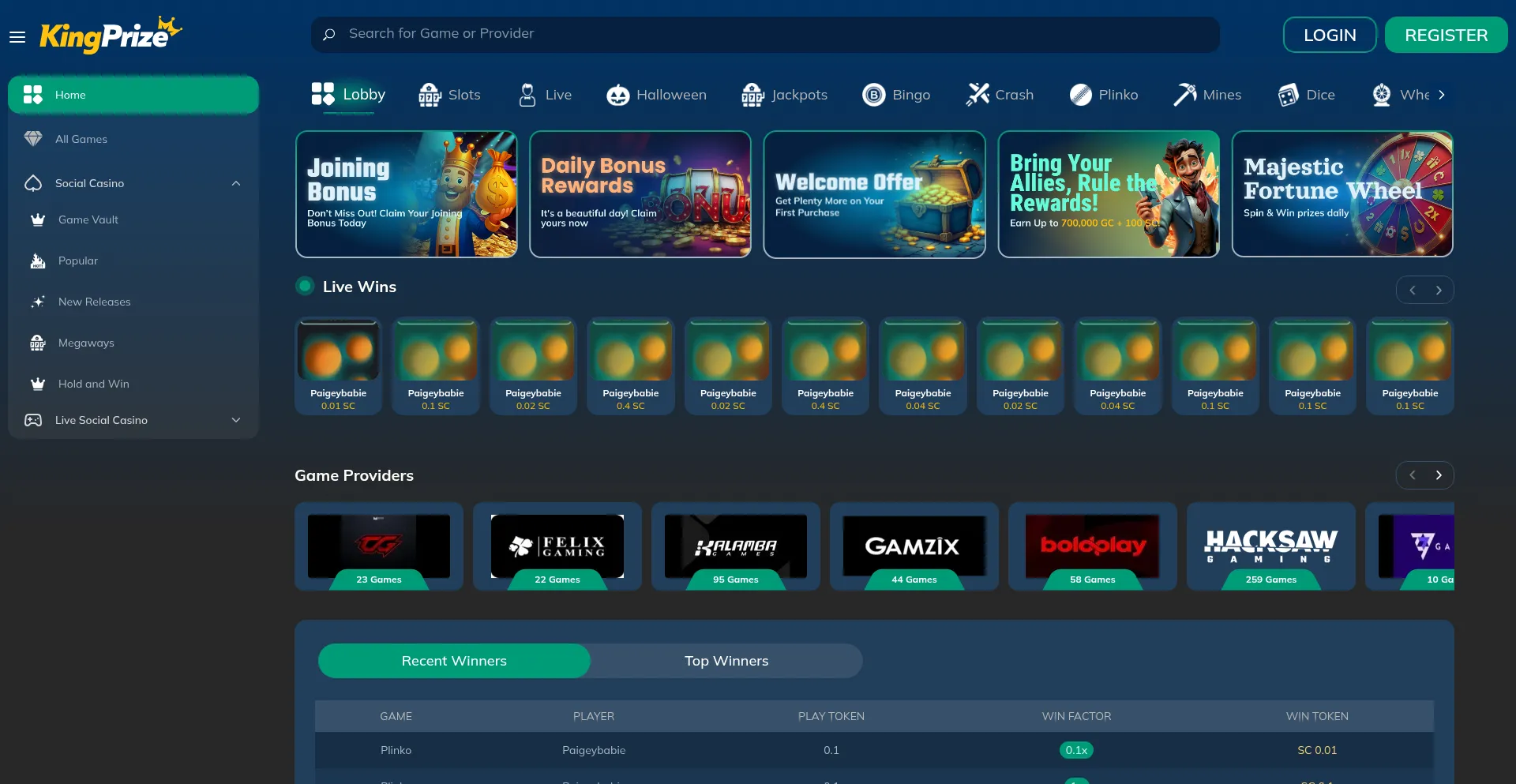Open All Games from sidebar
Screen dimensions: 1516x784
pyautogui.click(x=81, y=139)
